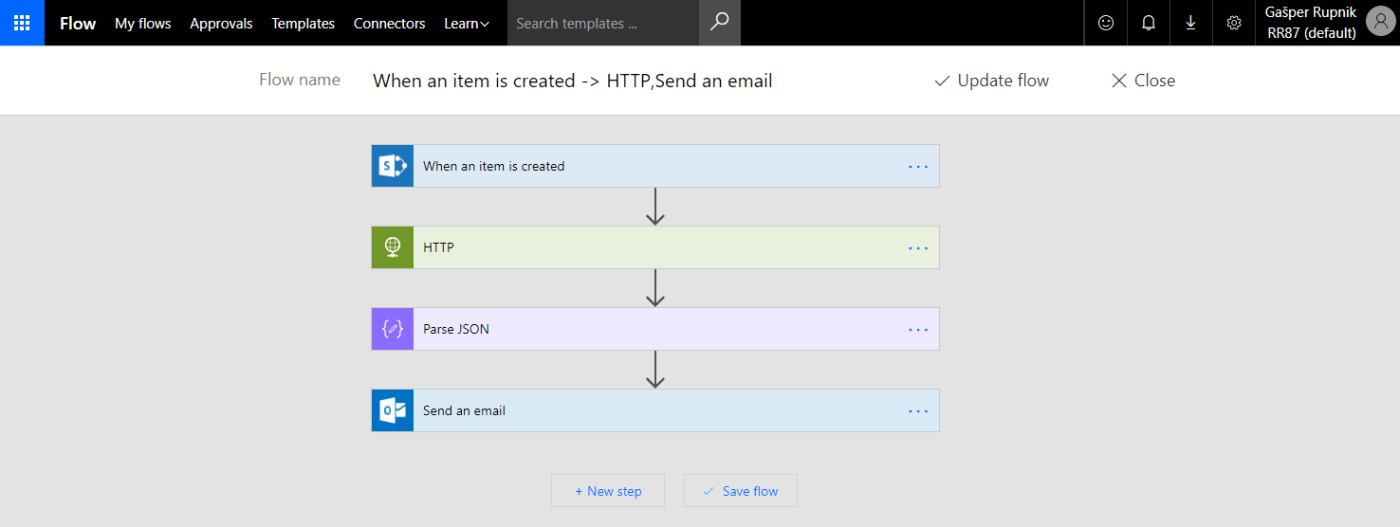The width and height of the screenshot is (1400, 527).
Task: Expand the Learn dropdown menu
Action: pyautogui.click(x=467, y=23)
